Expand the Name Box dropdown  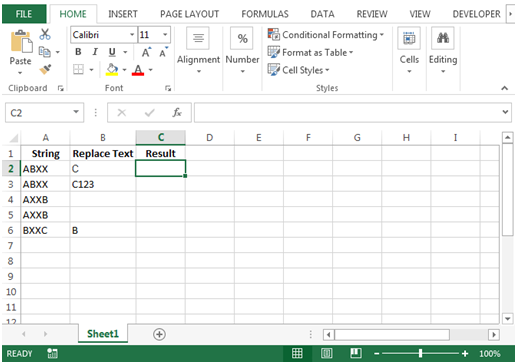76,112
